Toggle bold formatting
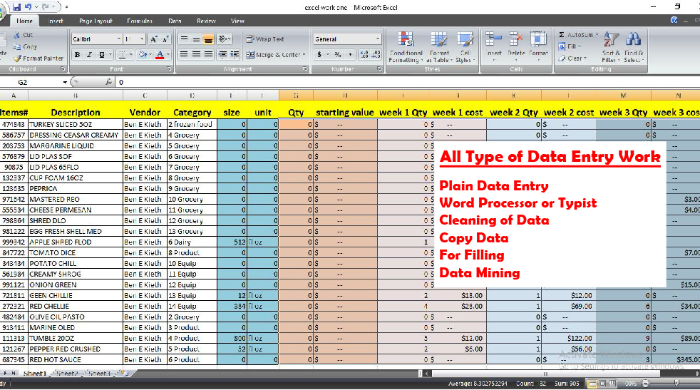700x390 pixels. [78, 54]
